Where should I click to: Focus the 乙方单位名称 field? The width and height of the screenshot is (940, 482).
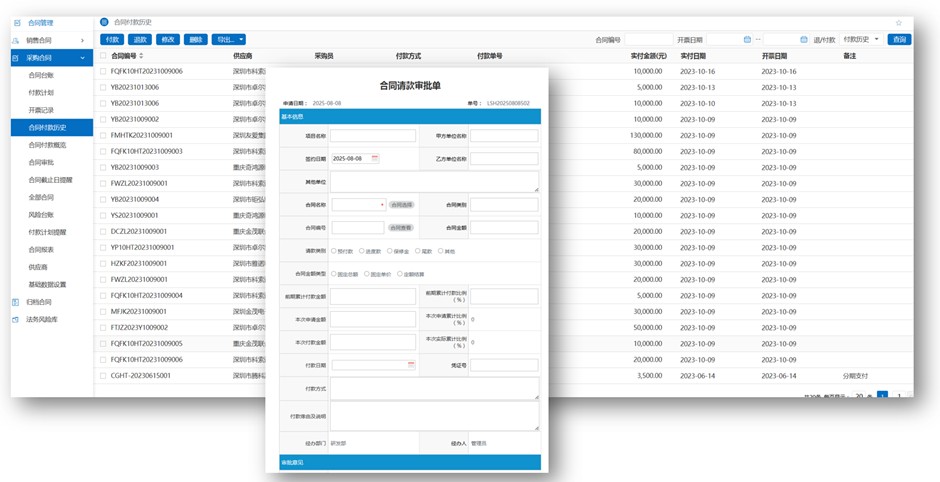click(504, 159)
